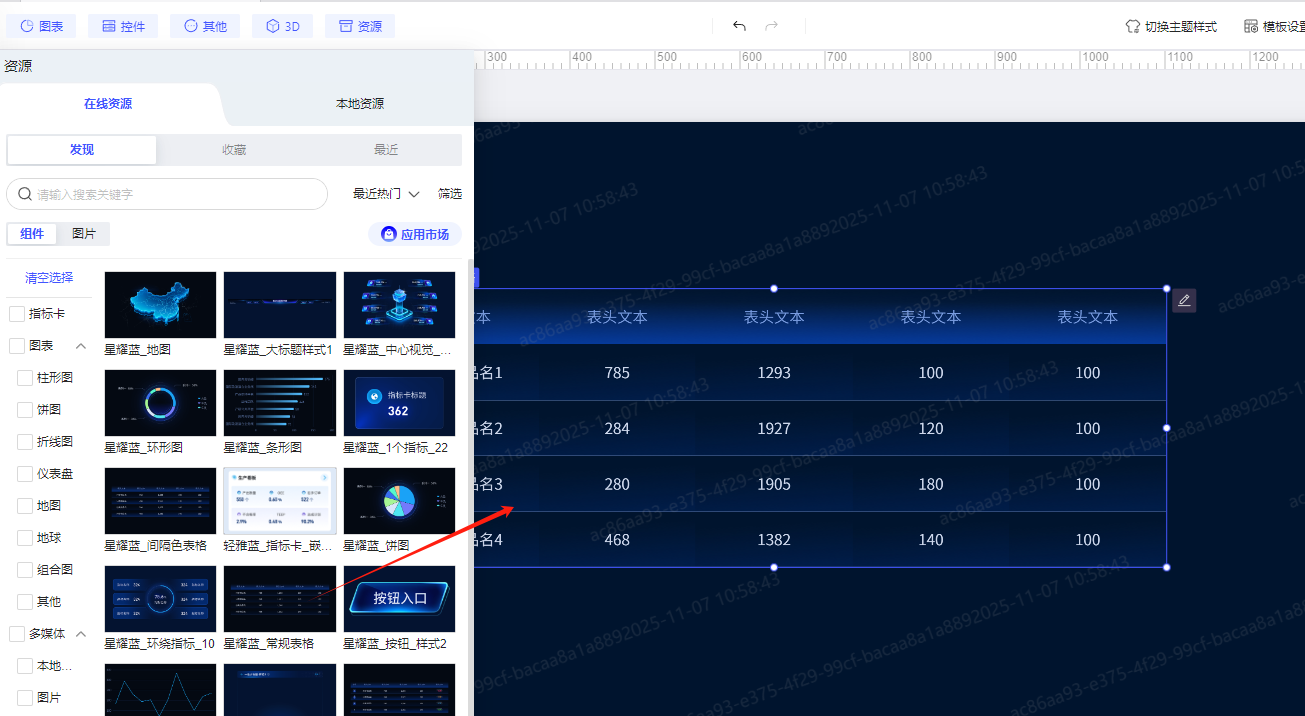Select the 收藏 tab
1305x716 pixels.
click(x=234, y=150)
